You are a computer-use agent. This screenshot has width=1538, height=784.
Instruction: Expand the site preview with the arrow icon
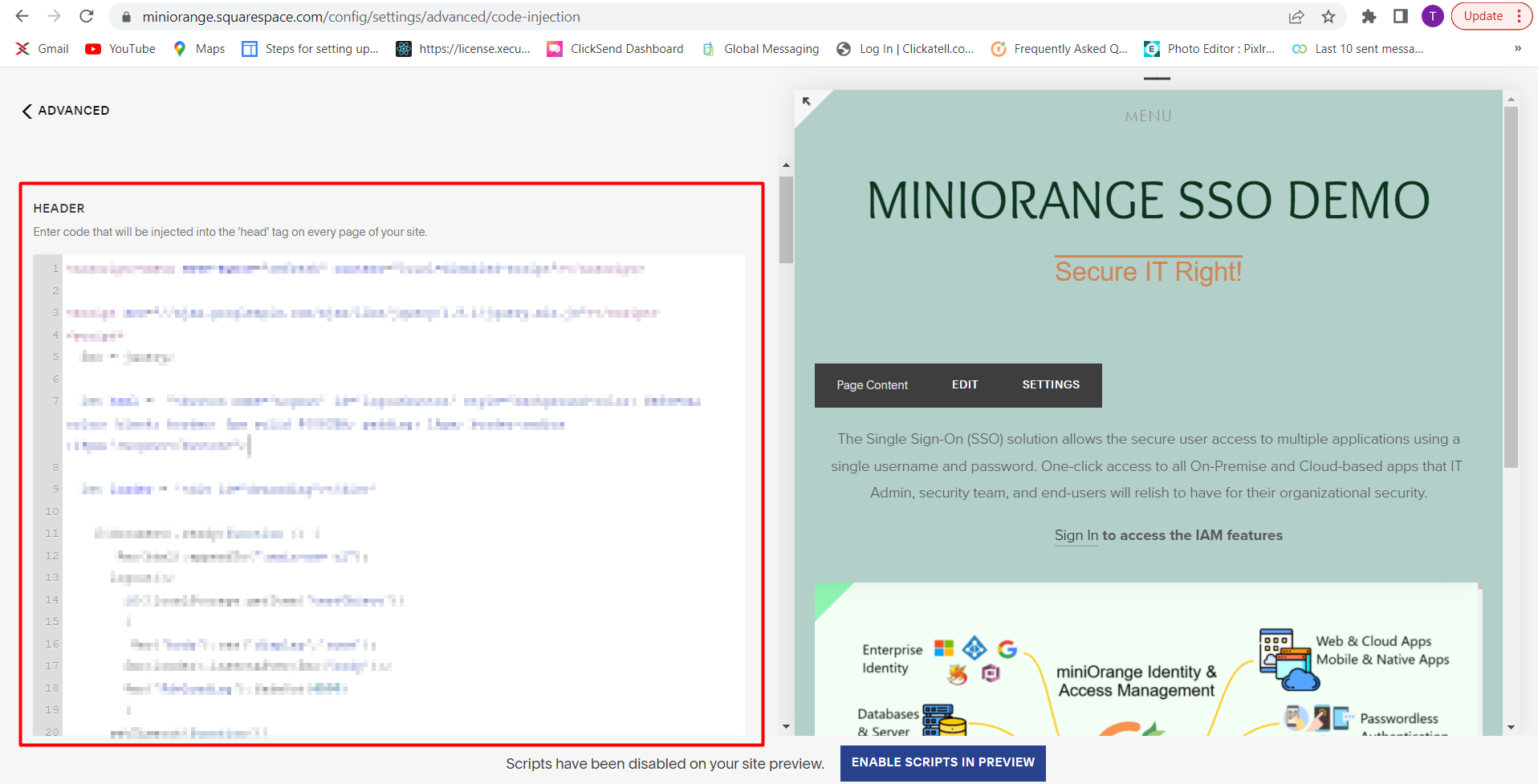[807, 100]
